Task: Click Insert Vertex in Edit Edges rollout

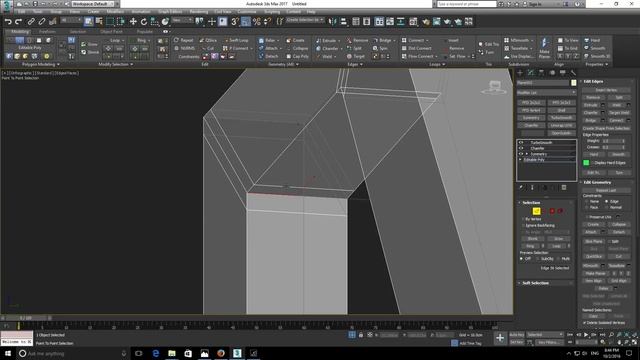Action: tap(606, 90)
